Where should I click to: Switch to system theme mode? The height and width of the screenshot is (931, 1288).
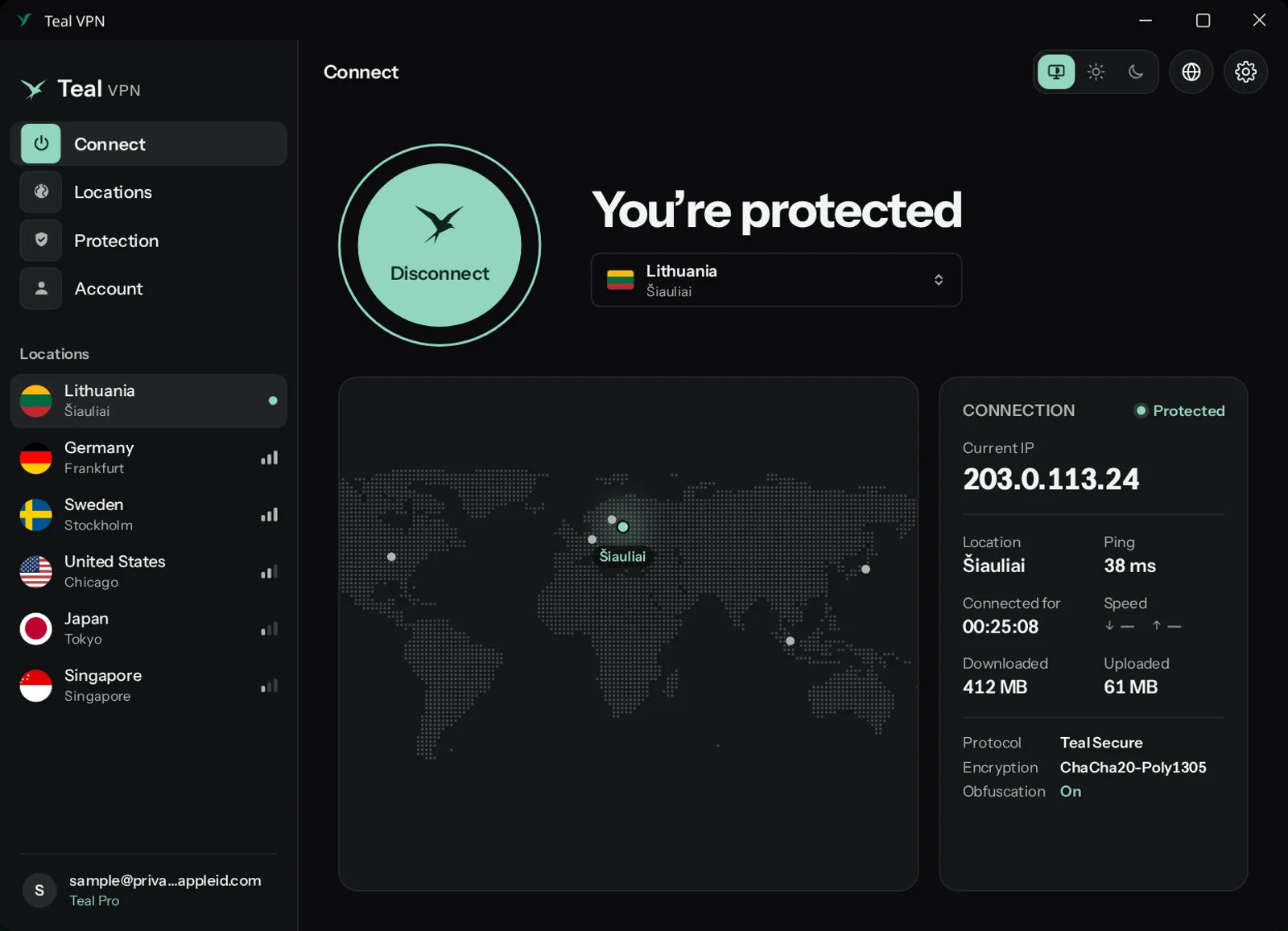(1056, 72)
